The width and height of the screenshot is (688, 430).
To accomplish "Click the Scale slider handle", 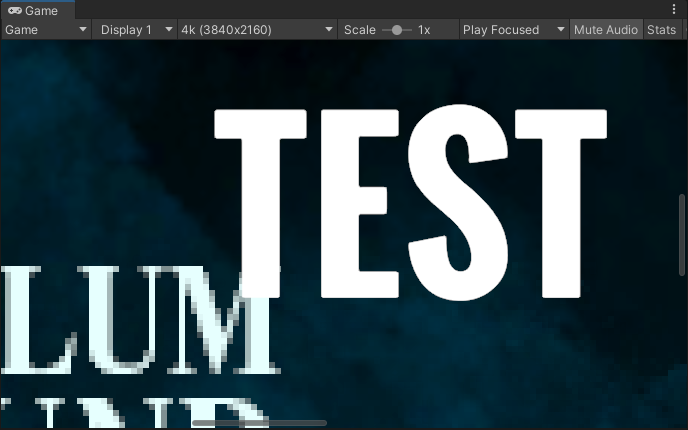I will [x=397, y=30].
